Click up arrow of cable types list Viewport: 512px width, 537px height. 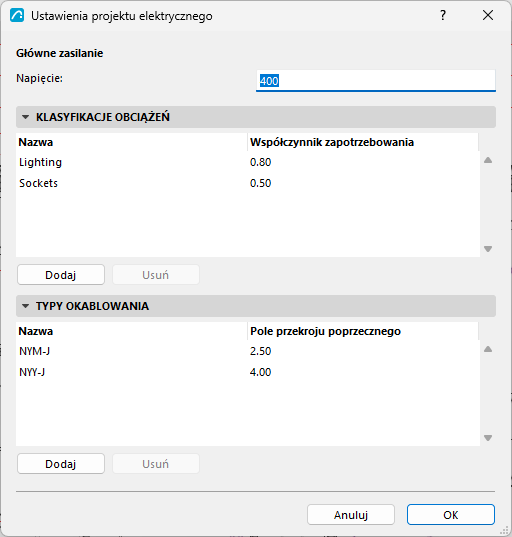click(488, 349)
